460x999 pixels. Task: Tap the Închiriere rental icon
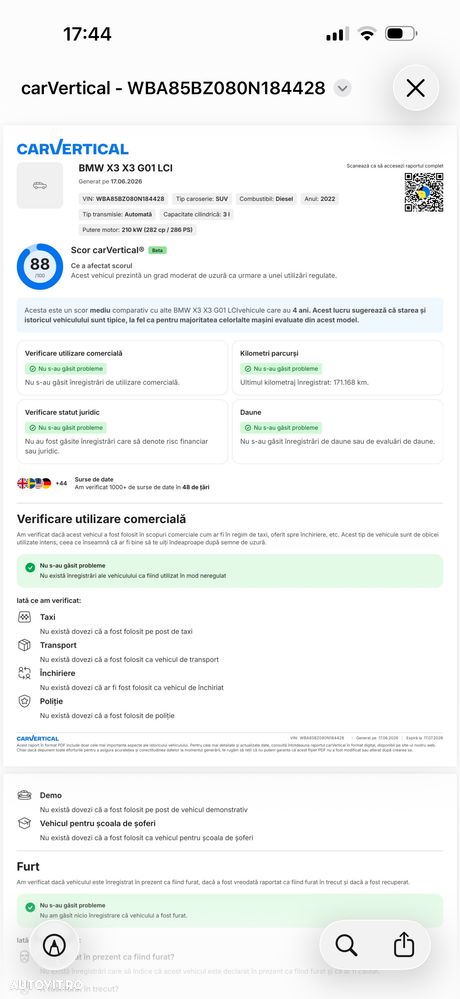tap(24, 673)
